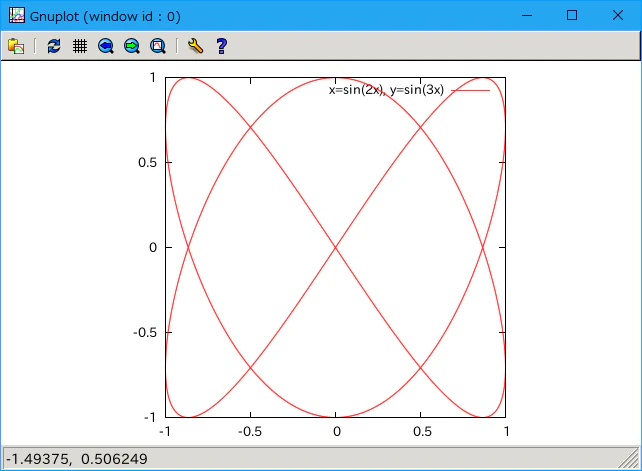Image resolution: width=642 pixels, height=471 pixels.
Task: Click the Gnuplot window title icon
Action: (17, 16)
